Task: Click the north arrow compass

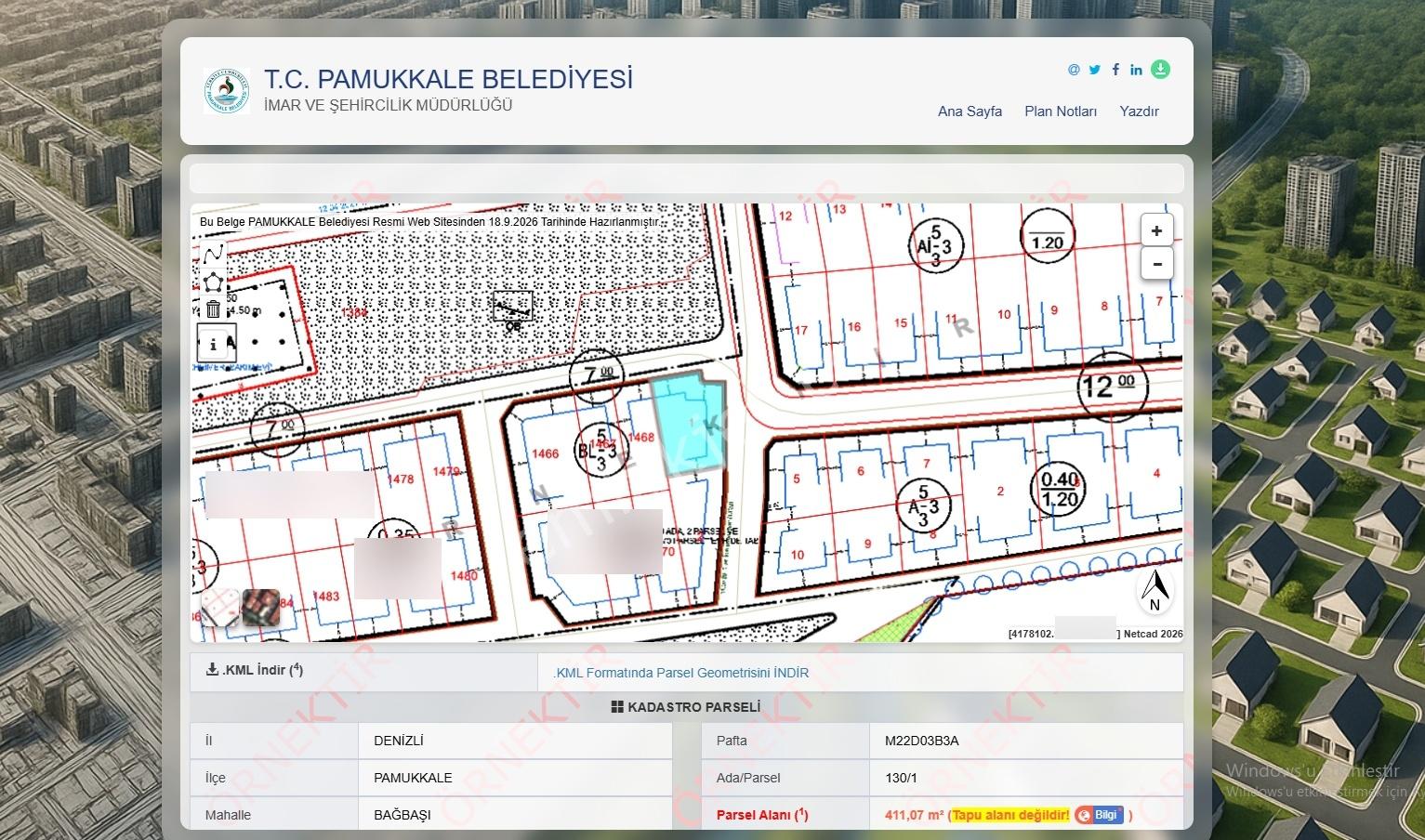Action: click(1155, 590)
